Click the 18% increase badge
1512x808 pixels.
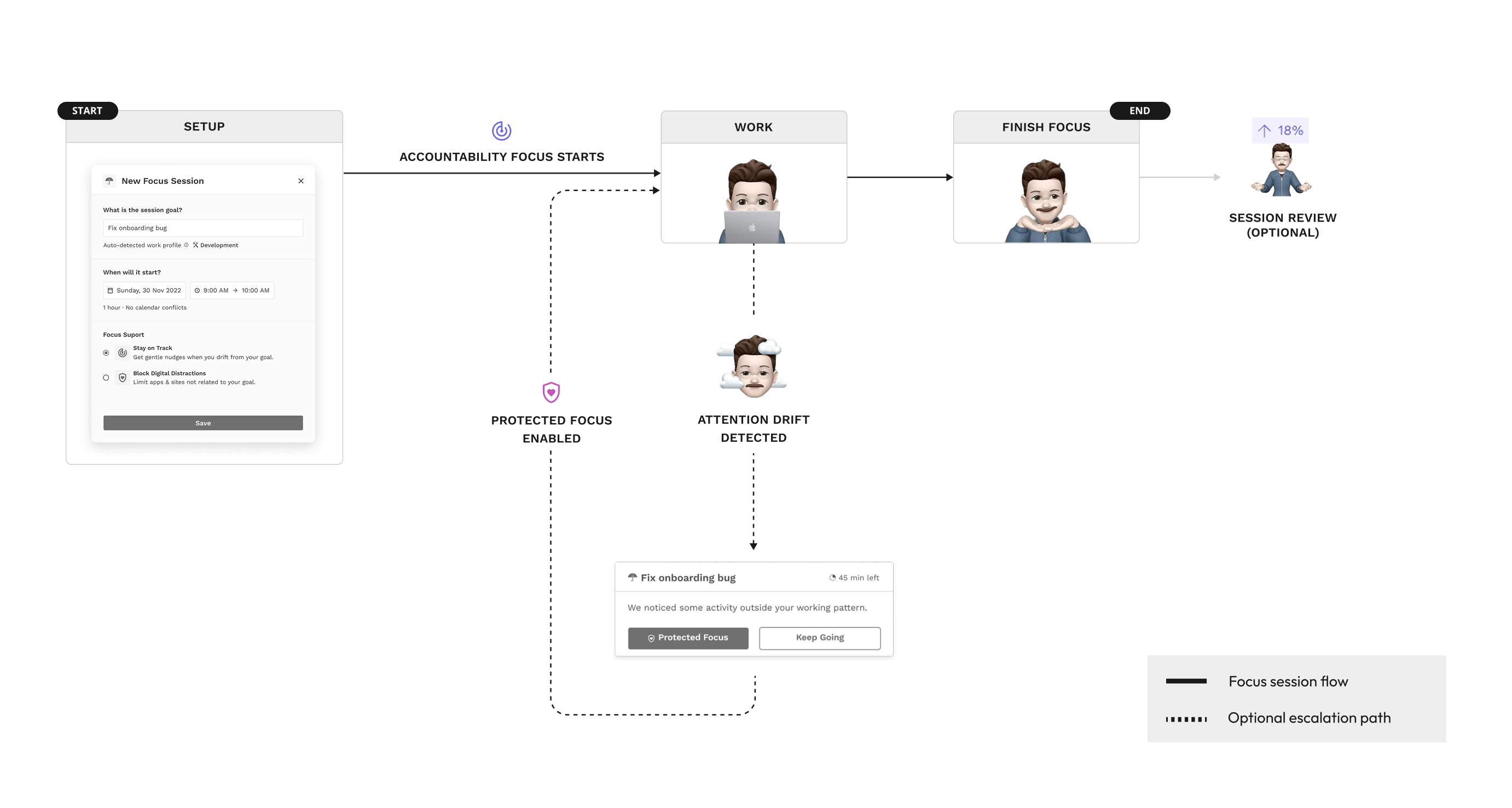click(1279, 130)
